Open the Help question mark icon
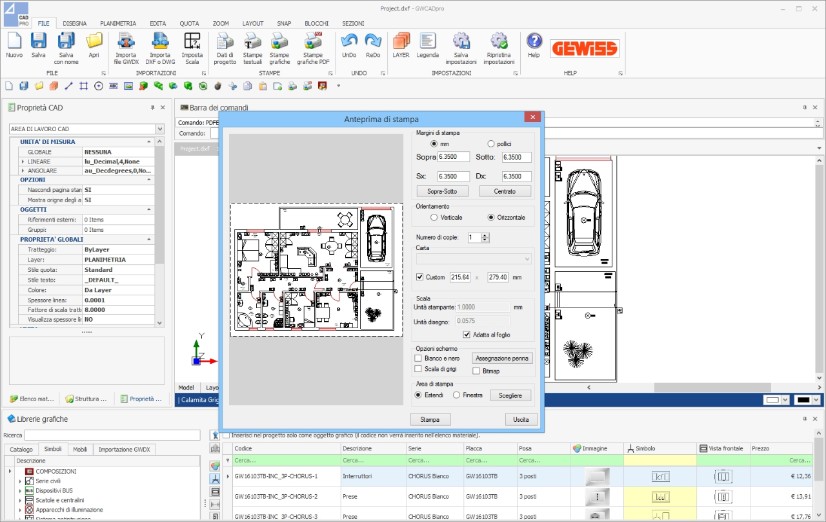This screenshot has width=826, height=522. click(534, 41)
